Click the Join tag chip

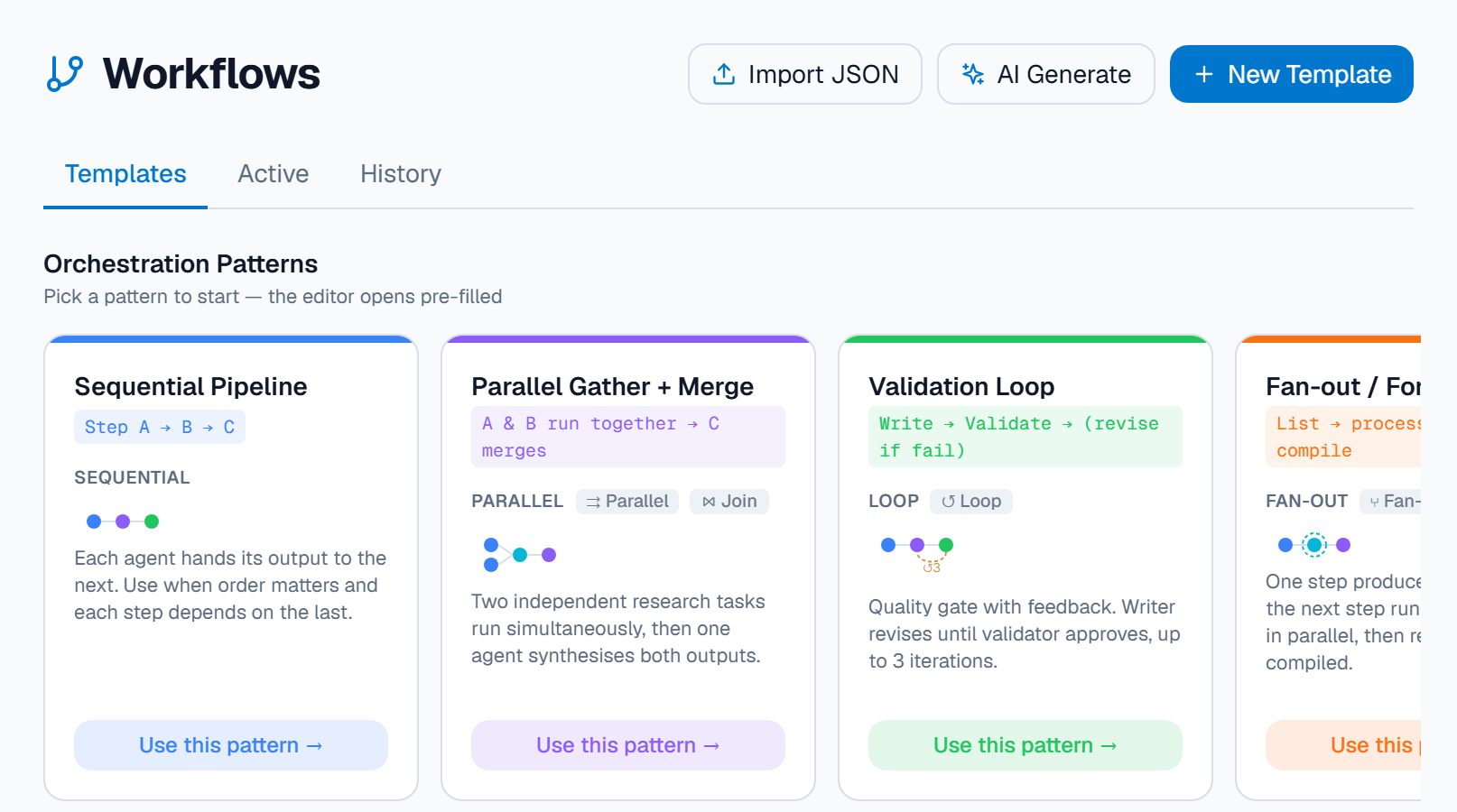(729, 502)
